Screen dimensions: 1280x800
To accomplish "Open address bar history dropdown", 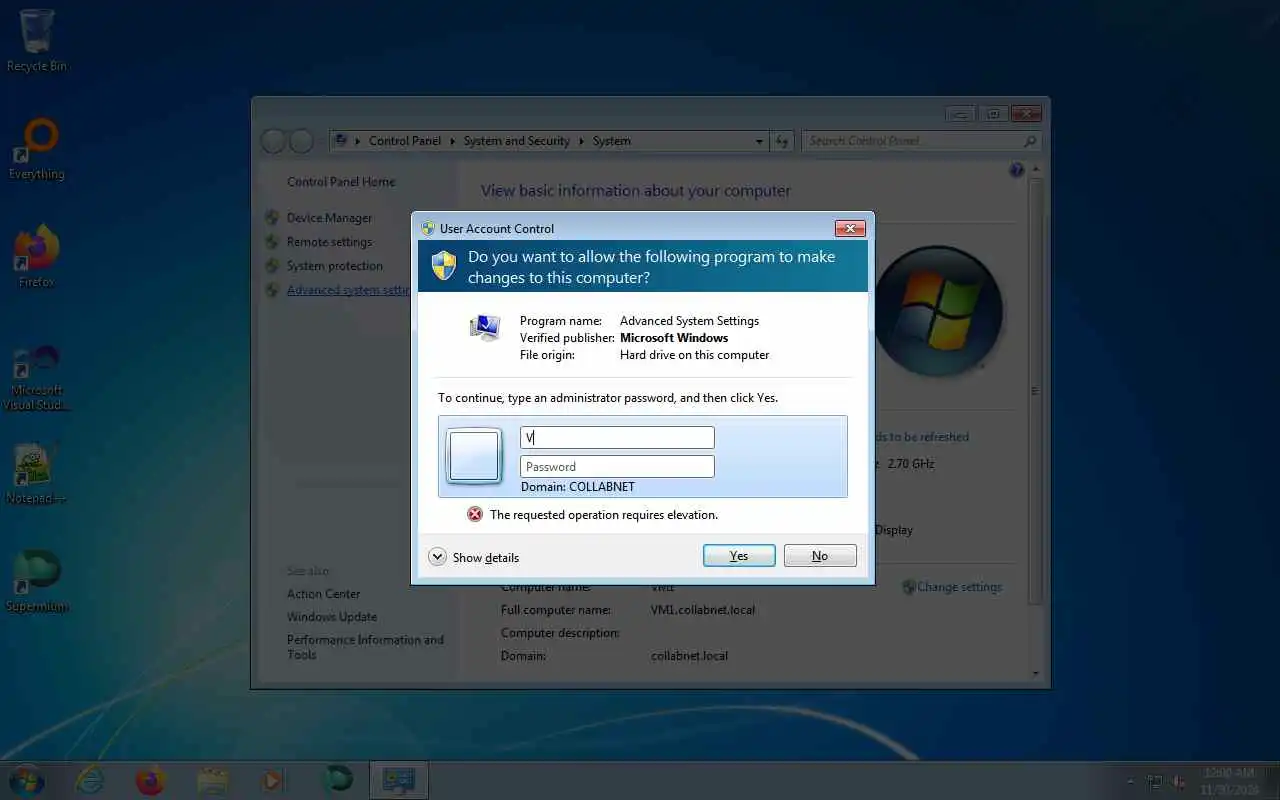I will pos(759,141).
